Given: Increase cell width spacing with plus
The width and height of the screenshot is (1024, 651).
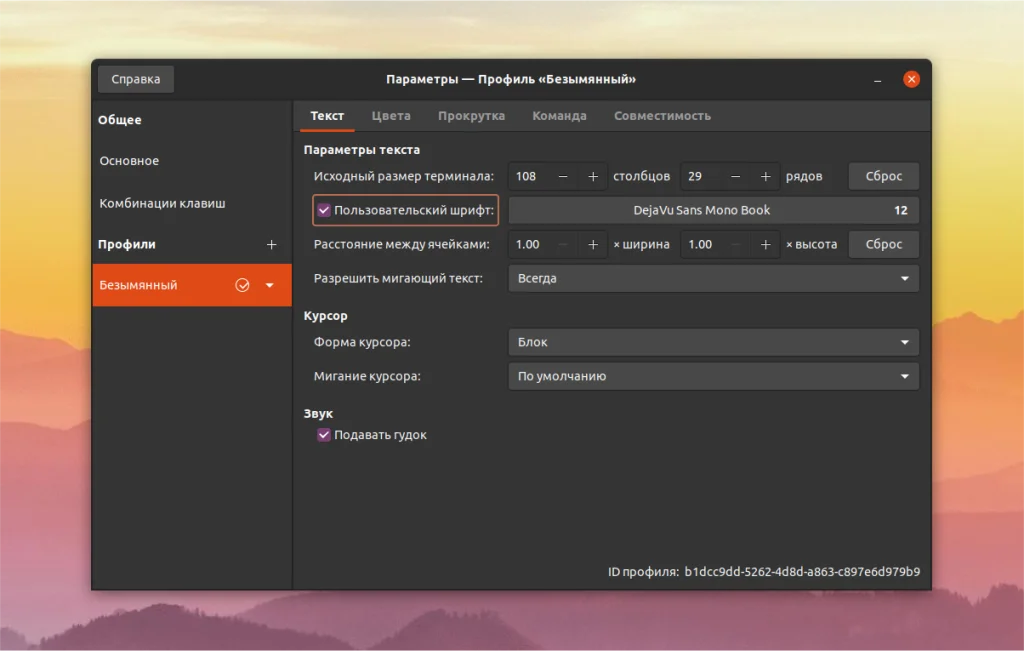Looking at the screenshot, I should 593,244.
